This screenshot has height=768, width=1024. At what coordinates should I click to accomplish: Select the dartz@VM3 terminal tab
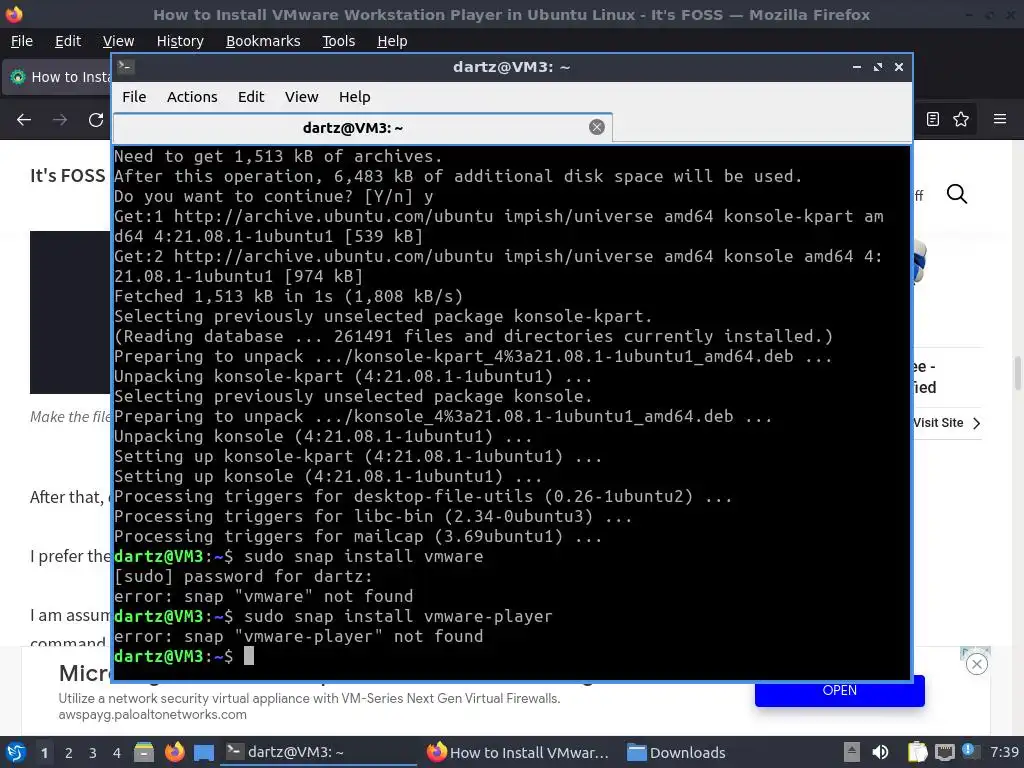(x=363, y=127)
